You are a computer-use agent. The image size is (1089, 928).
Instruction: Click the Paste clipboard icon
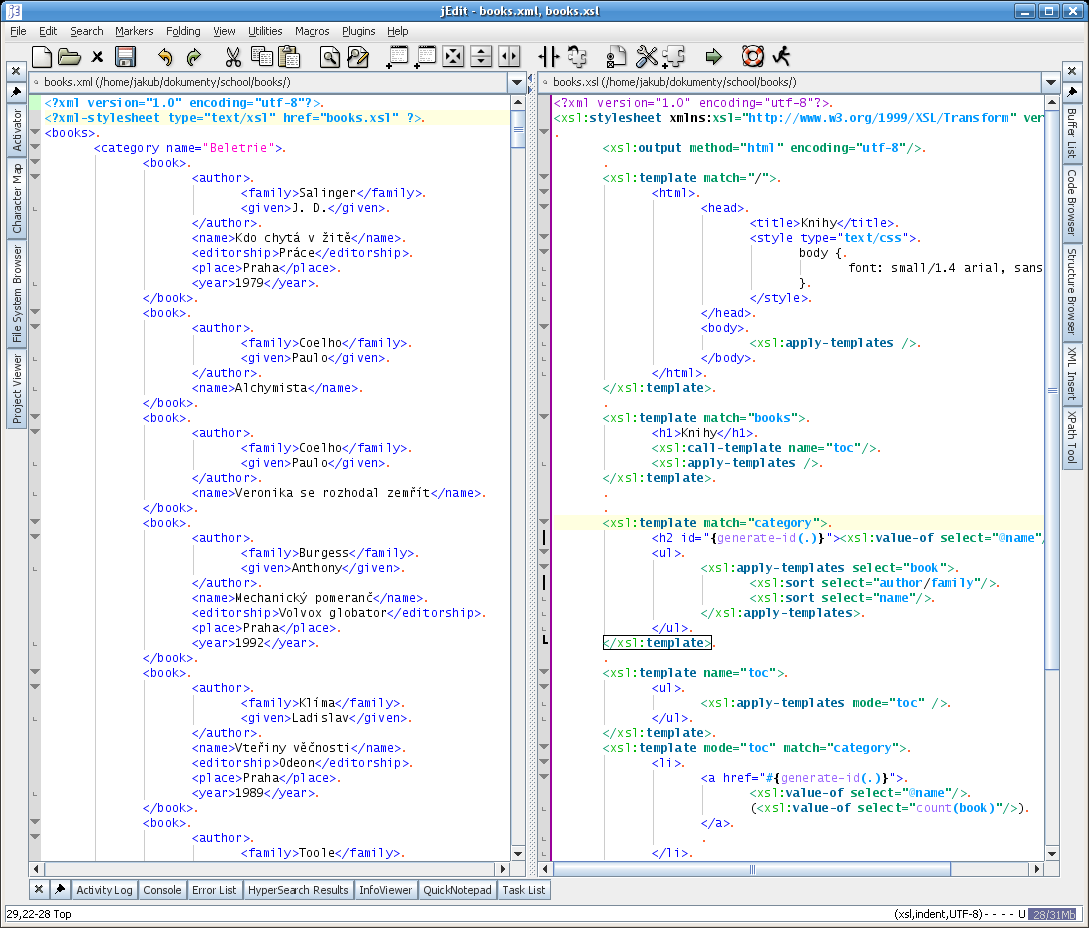[289, 56]
